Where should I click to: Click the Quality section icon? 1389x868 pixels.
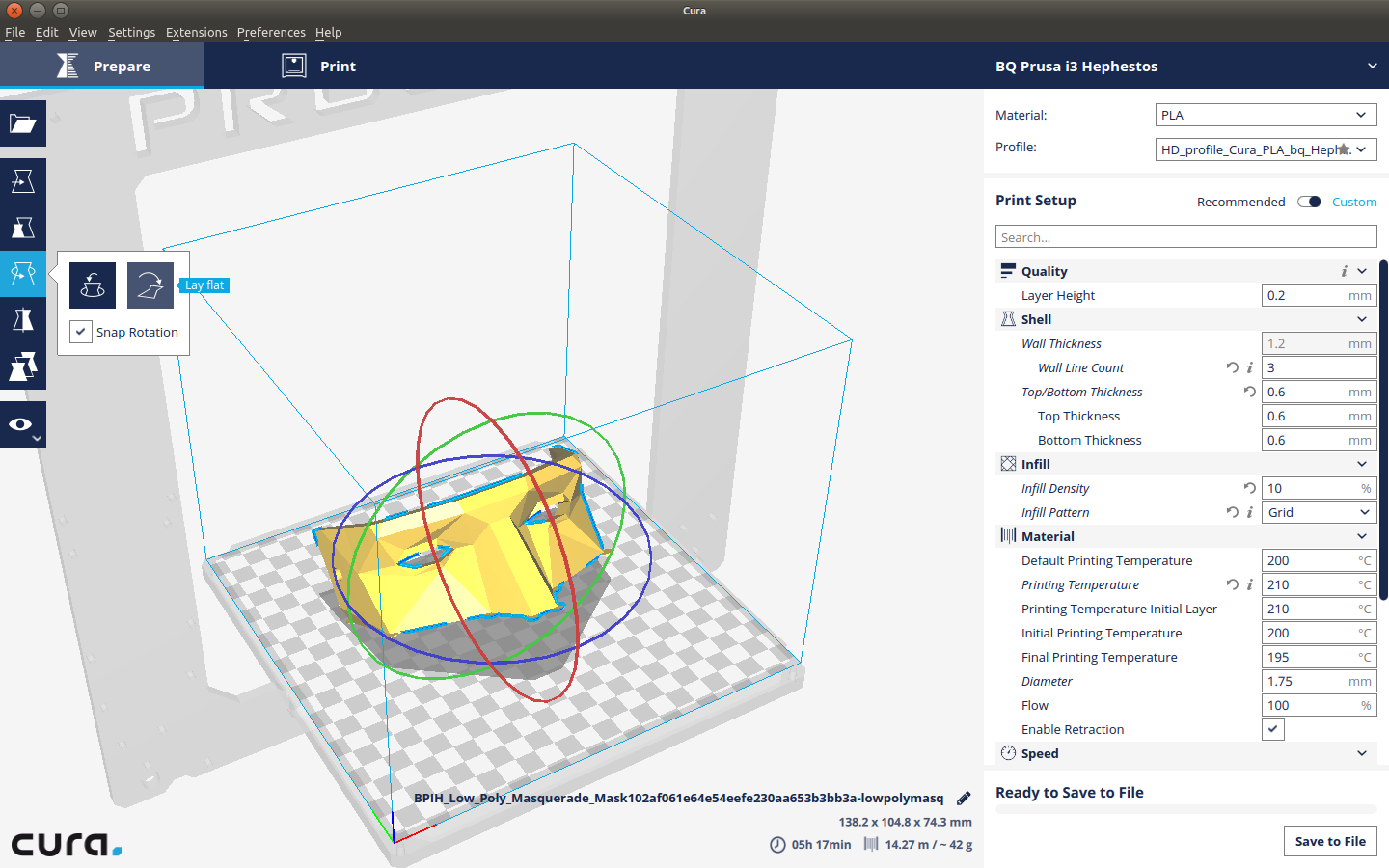pyautogui.click(x=1008, y=271)
